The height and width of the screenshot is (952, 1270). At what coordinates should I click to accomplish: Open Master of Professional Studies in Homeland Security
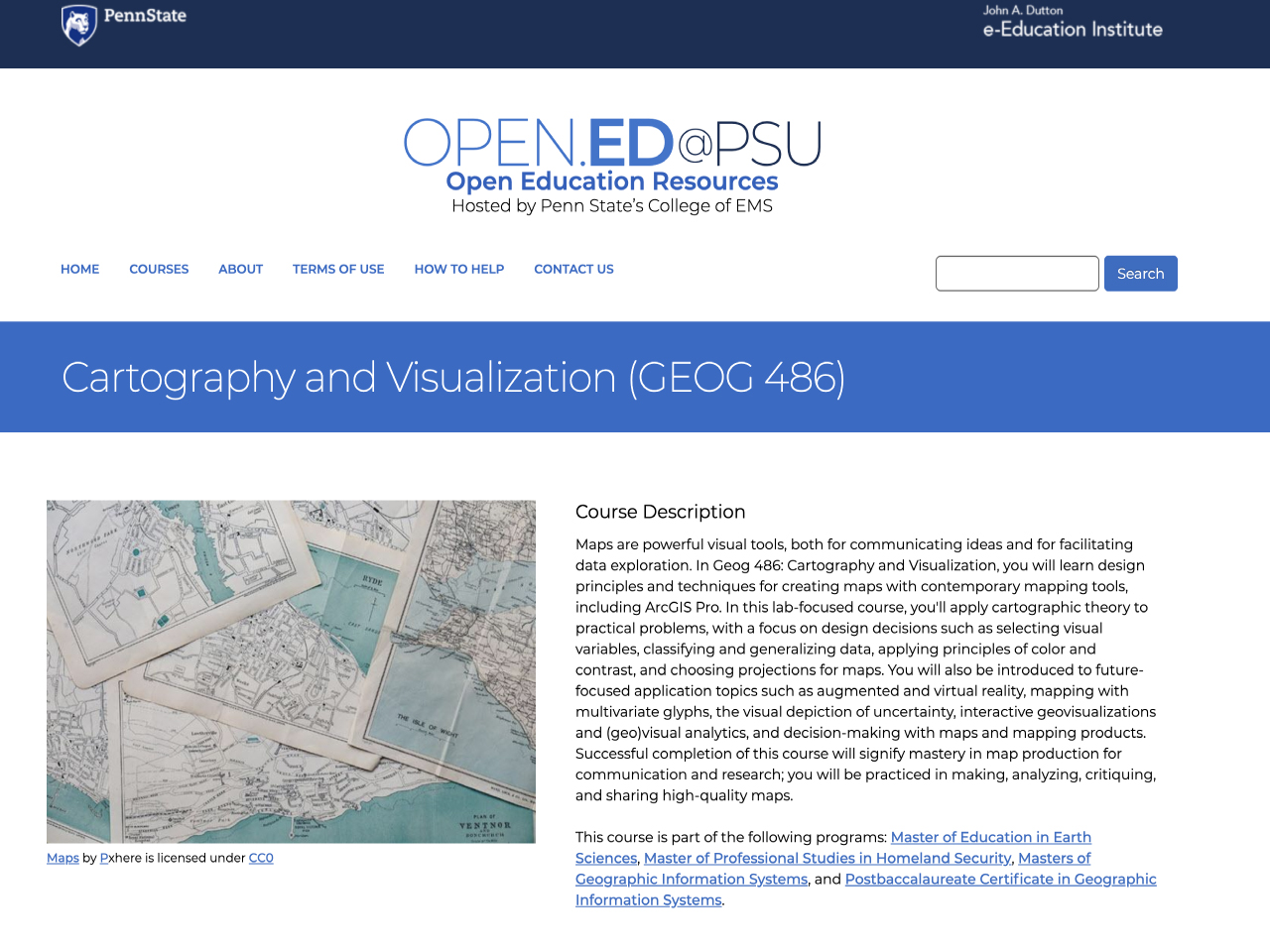point(827,858)
